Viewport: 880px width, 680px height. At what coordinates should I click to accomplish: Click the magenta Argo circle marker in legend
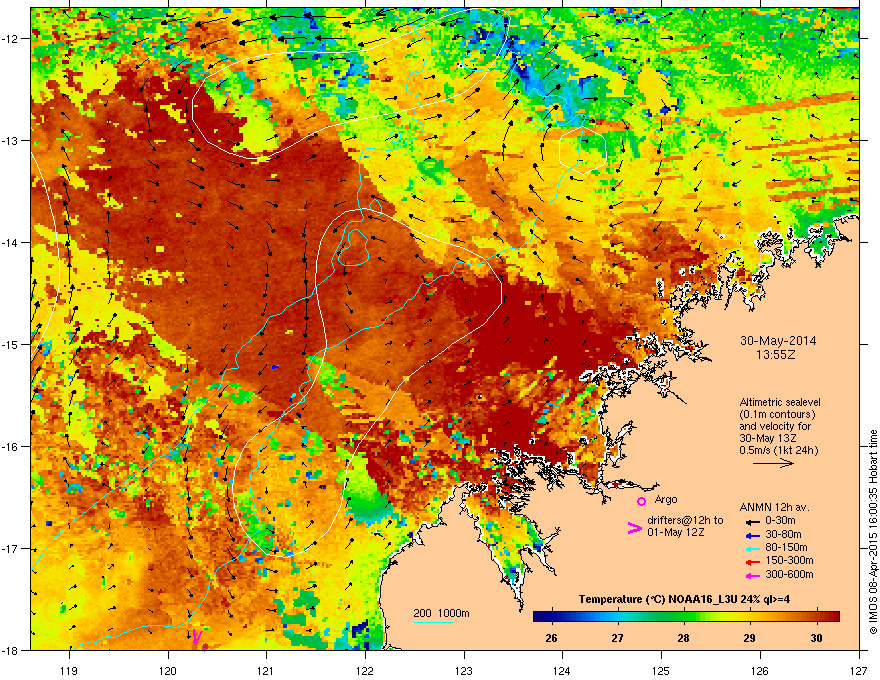coord(641,501)
